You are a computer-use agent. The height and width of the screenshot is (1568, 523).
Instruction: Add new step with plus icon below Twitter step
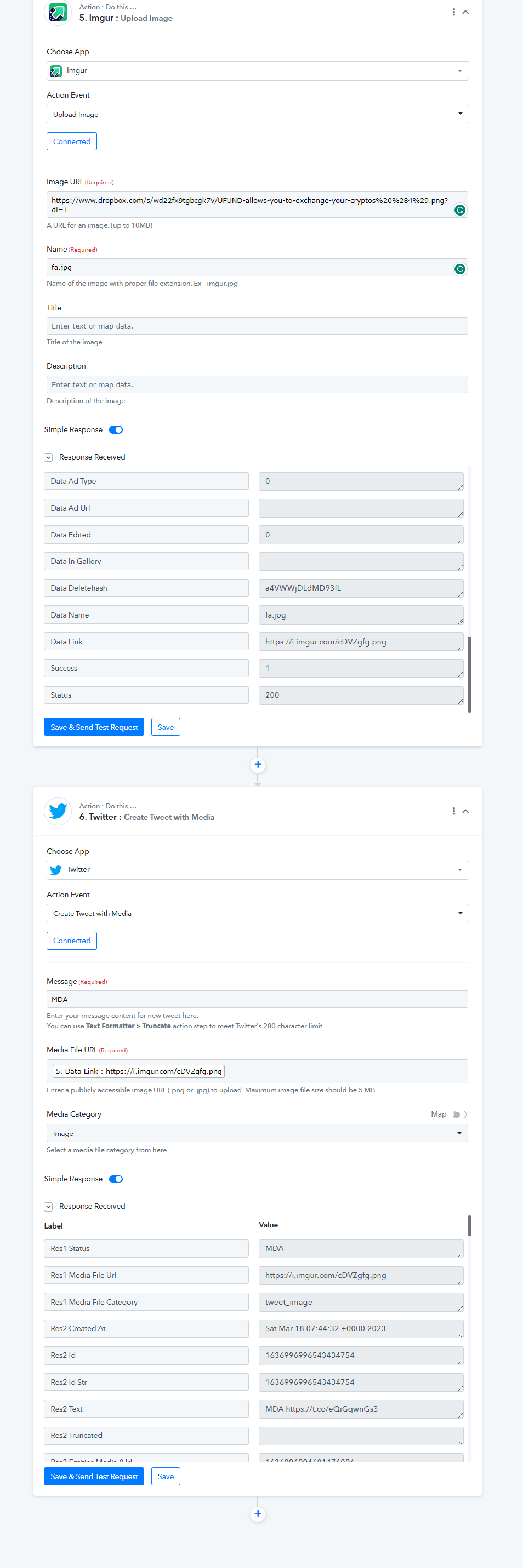(x=258, y=1514)
